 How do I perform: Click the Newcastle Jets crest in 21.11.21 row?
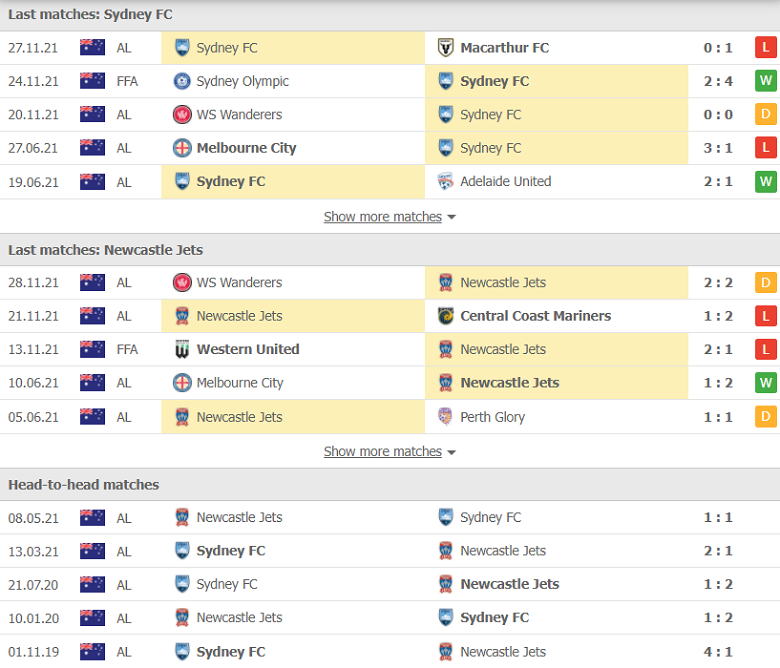(x=182, y=316)
